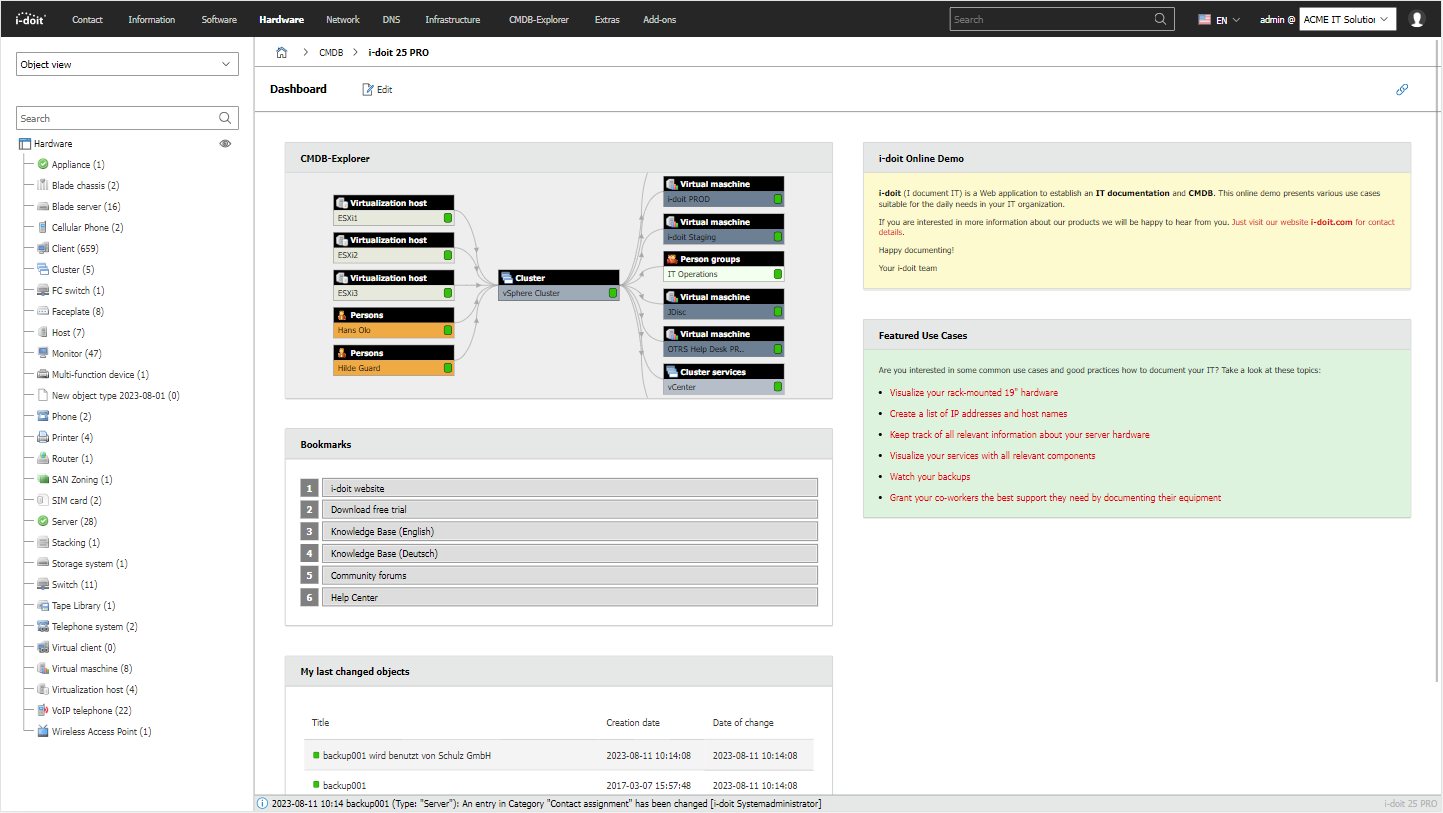Click the SAN Zoning icon

(43, 479)
